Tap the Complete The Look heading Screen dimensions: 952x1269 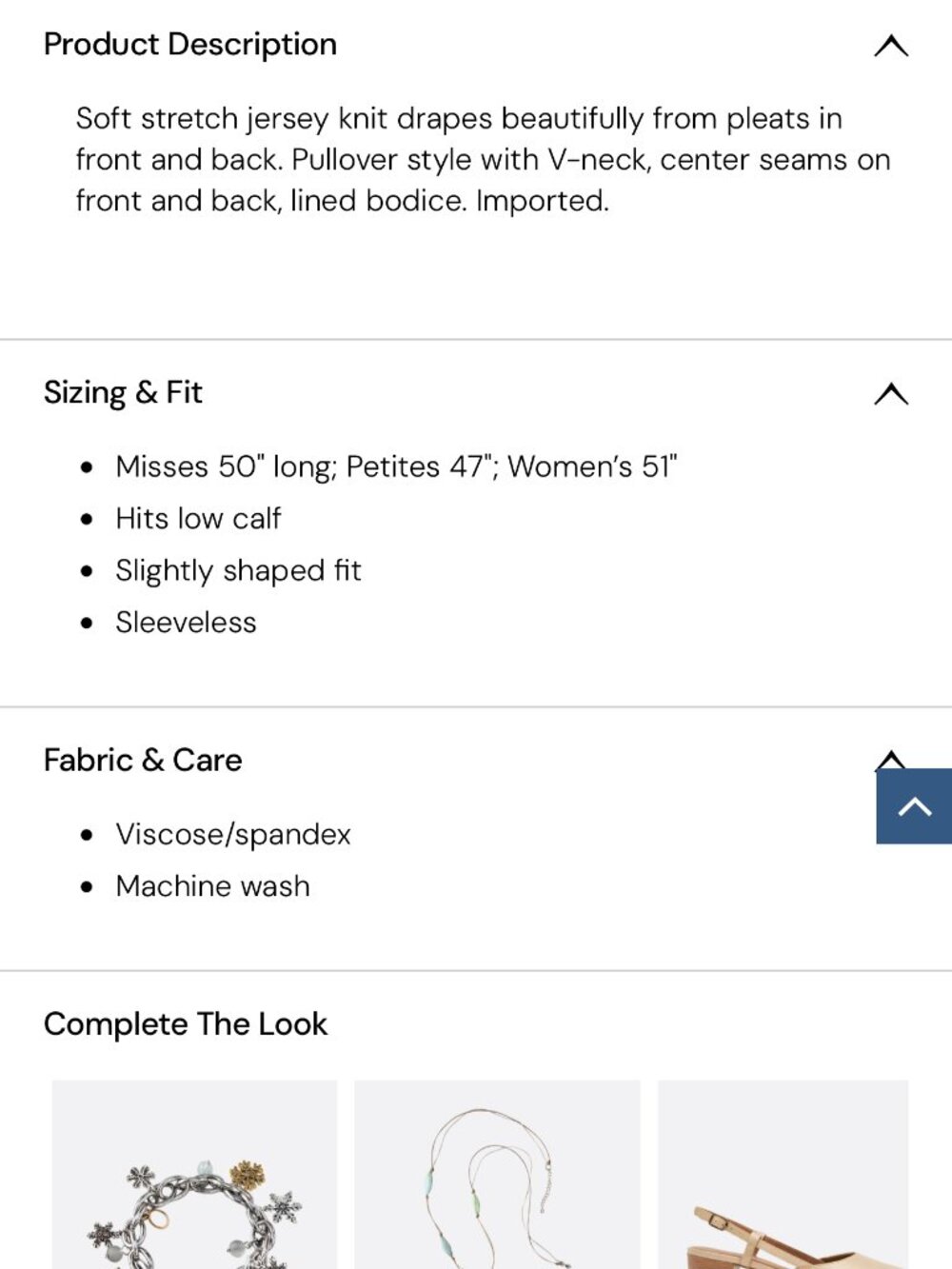tap(186, 1024)
